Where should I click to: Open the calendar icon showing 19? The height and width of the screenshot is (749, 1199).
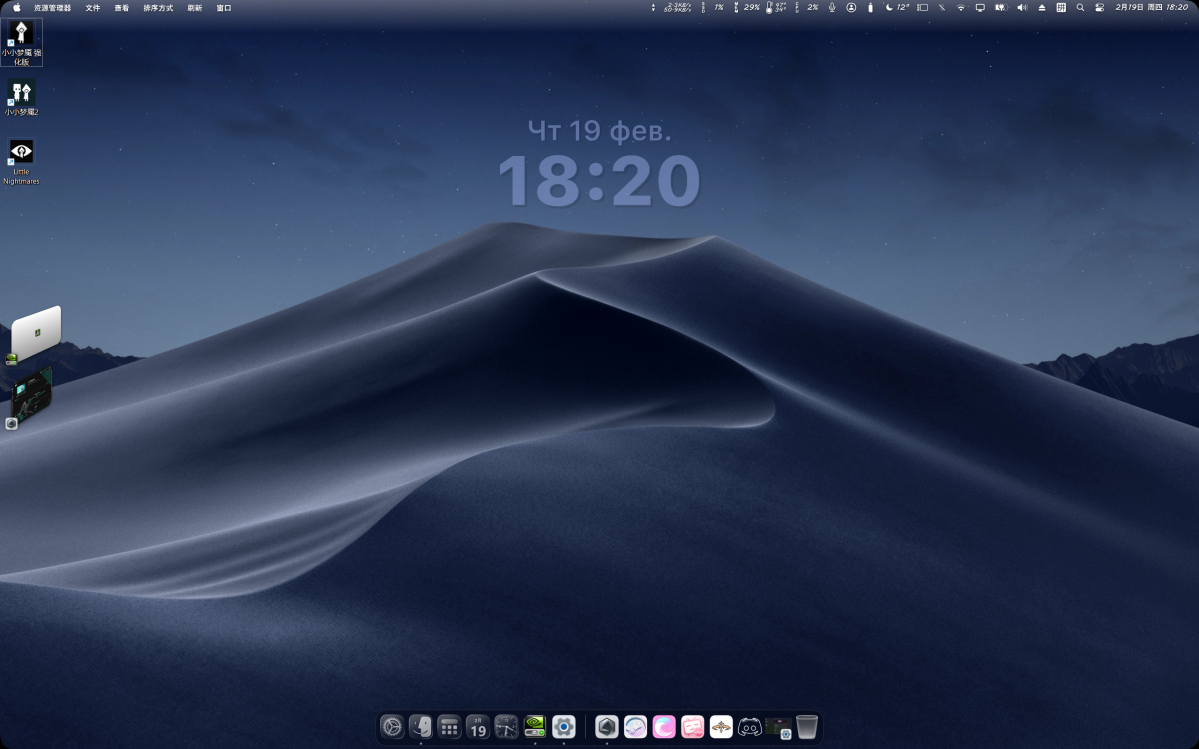pos(478,727)
